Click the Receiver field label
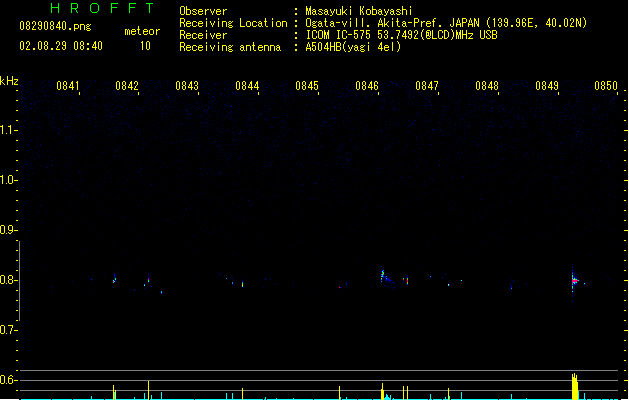This screenshot has width=629, height=400. tap(203, 35)
